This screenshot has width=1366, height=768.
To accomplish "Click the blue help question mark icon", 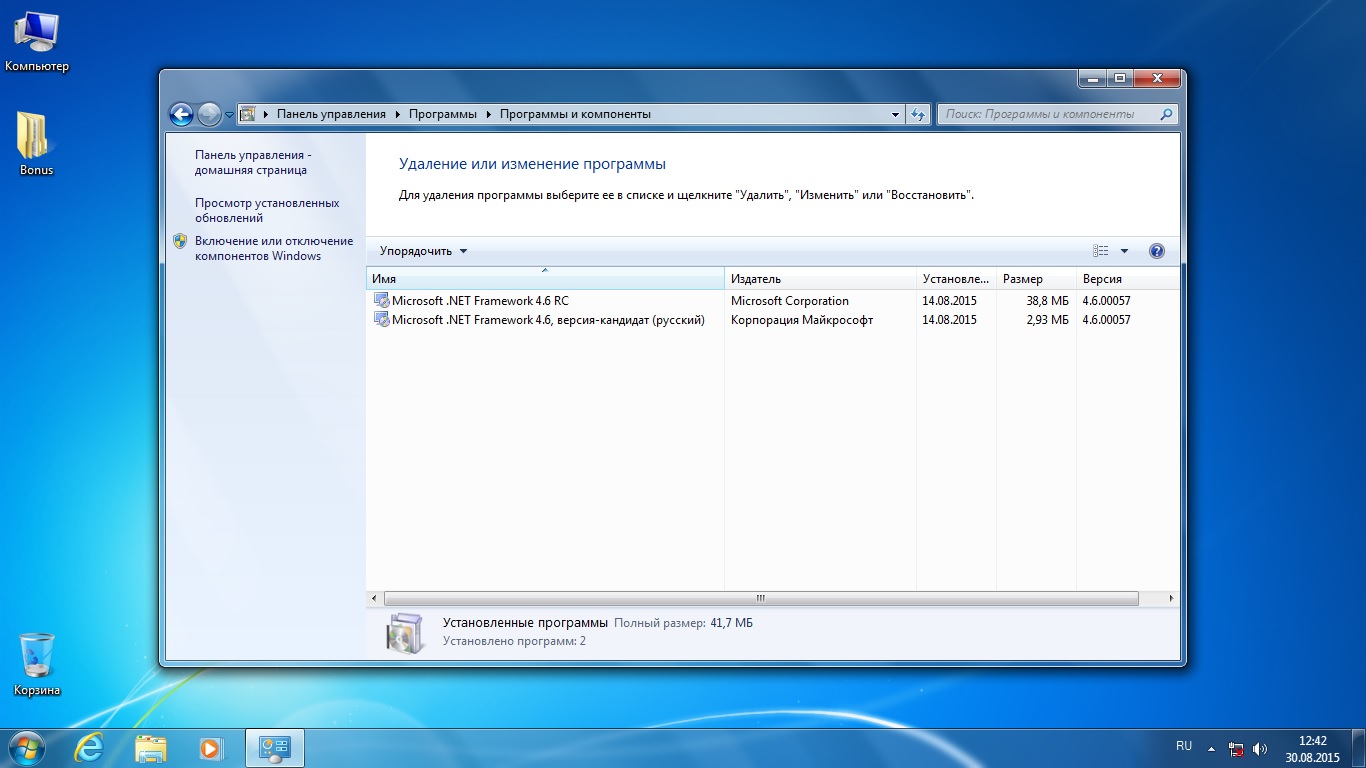I will tap(1157, 251).
